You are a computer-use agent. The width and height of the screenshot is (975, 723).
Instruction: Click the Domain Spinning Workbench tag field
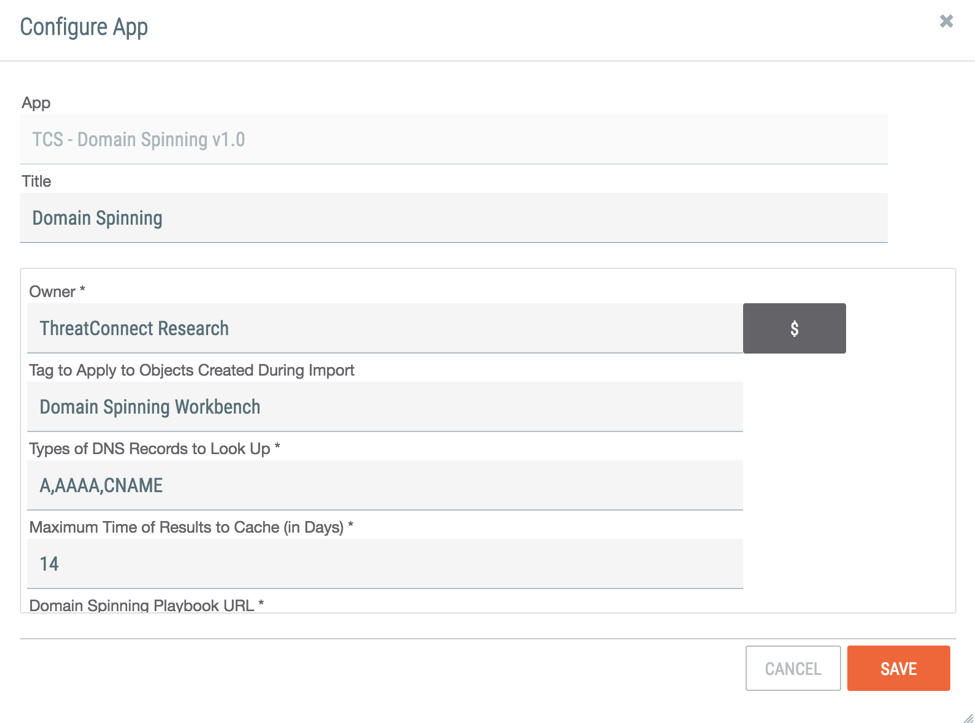tap(385, 407)
